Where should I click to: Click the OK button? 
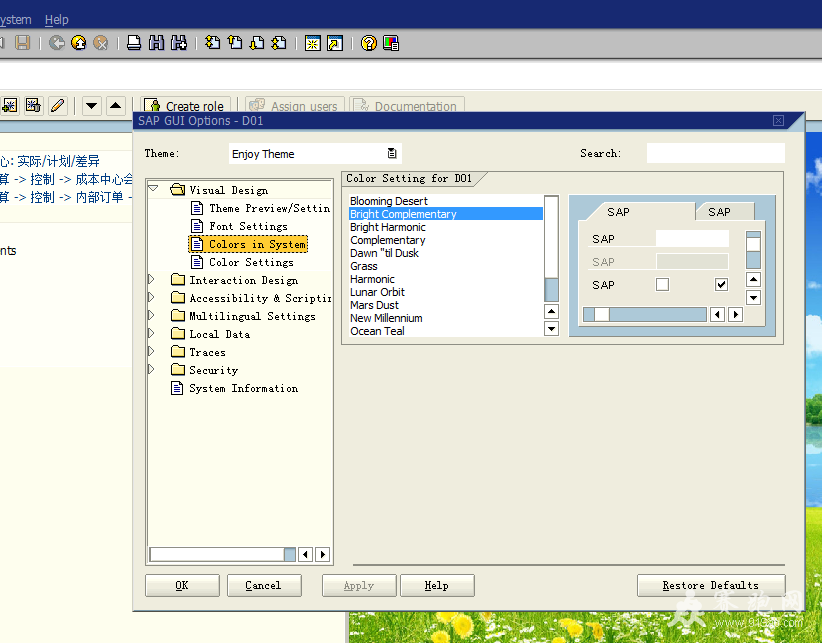click(x=182, y=585)
